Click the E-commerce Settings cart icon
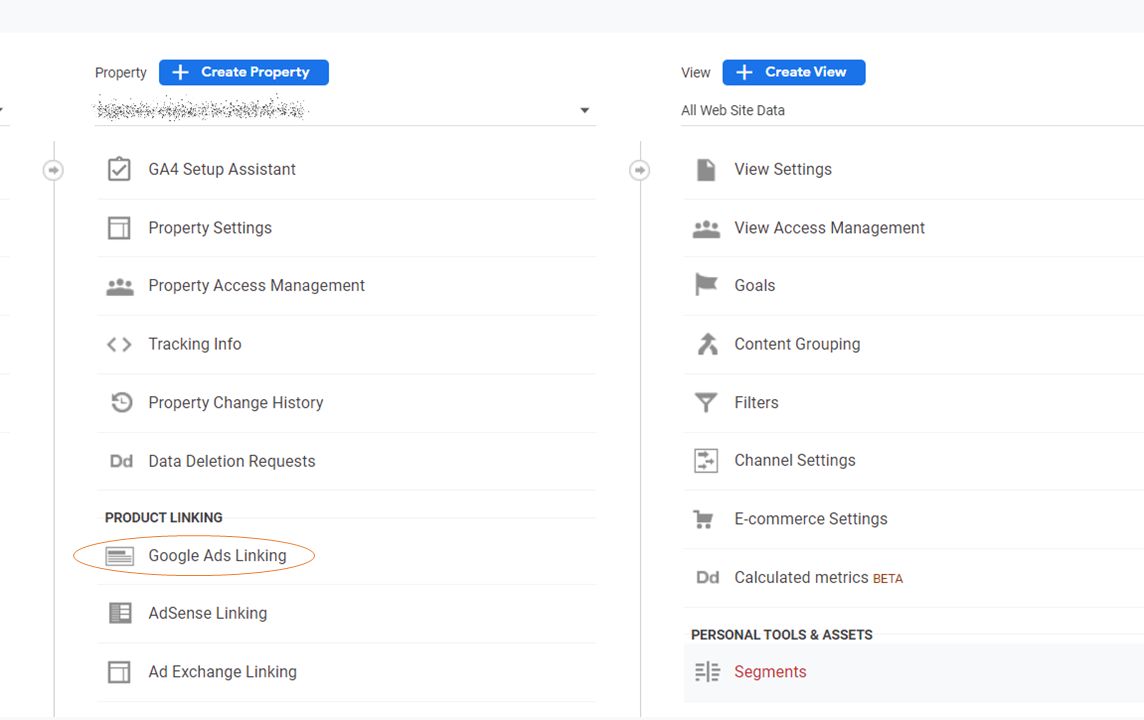This screenshot has width=1144, height=720. (706, 519)
